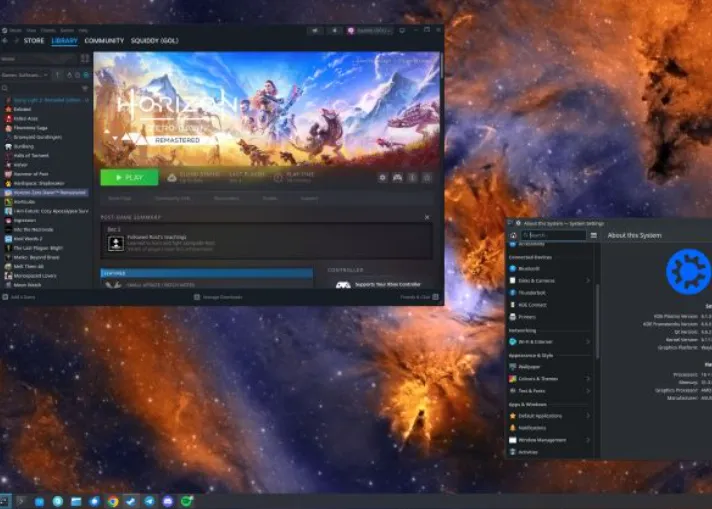Viewport: 712px width, 509px height.
Task: Open the Games menu in Steam
Action: tap(67, 30)
